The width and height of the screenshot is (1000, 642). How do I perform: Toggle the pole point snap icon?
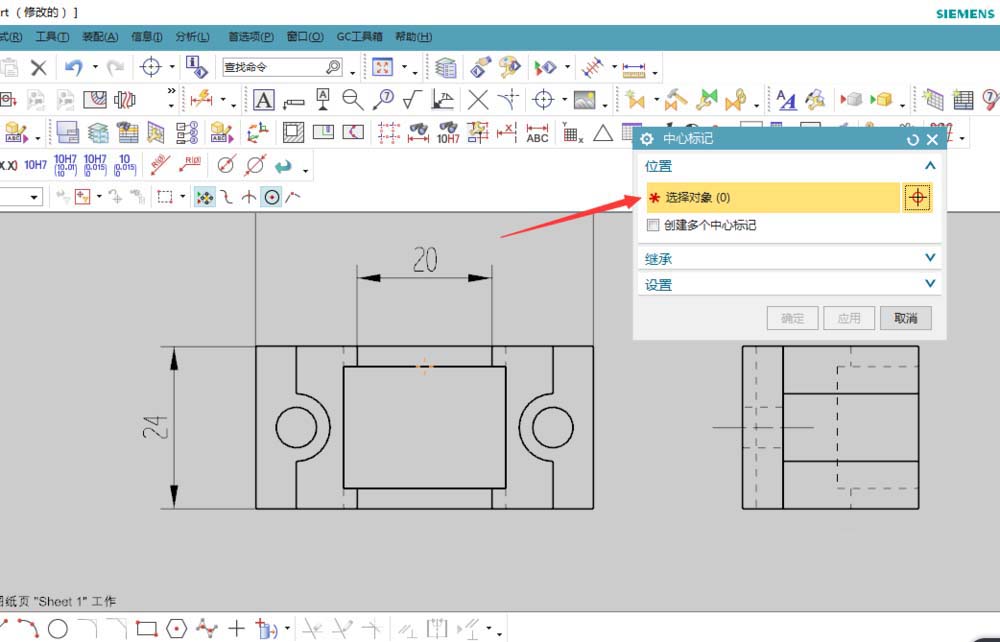click(x=293, y=197)
